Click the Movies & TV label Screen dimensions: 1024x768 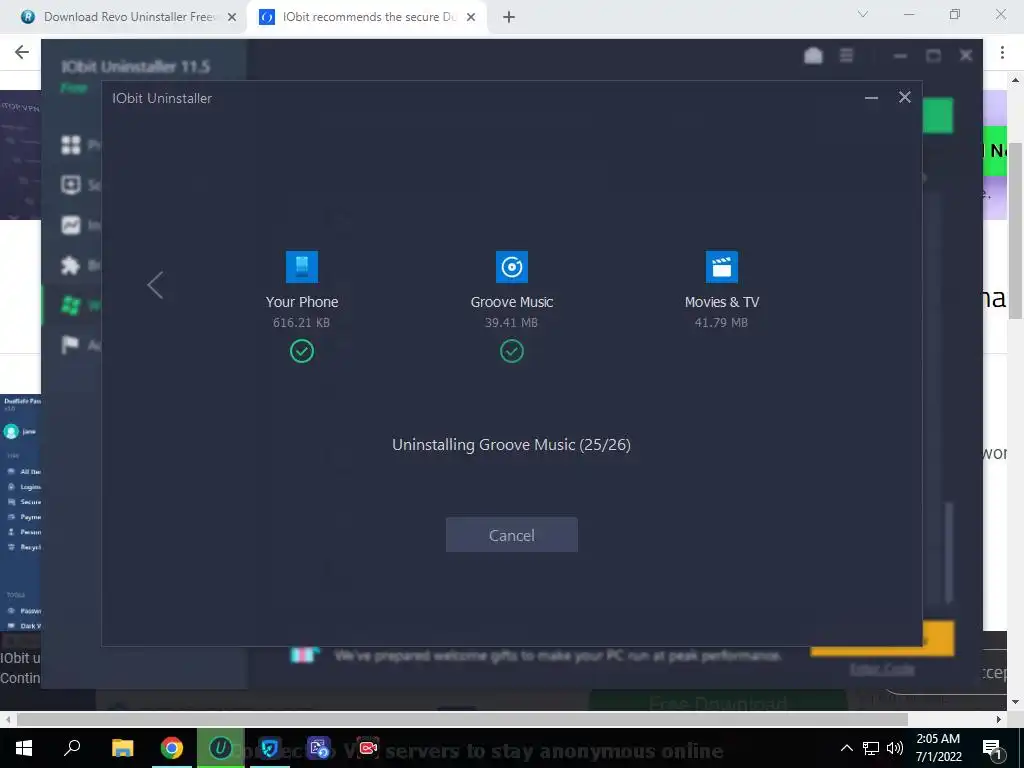point(722,302)
